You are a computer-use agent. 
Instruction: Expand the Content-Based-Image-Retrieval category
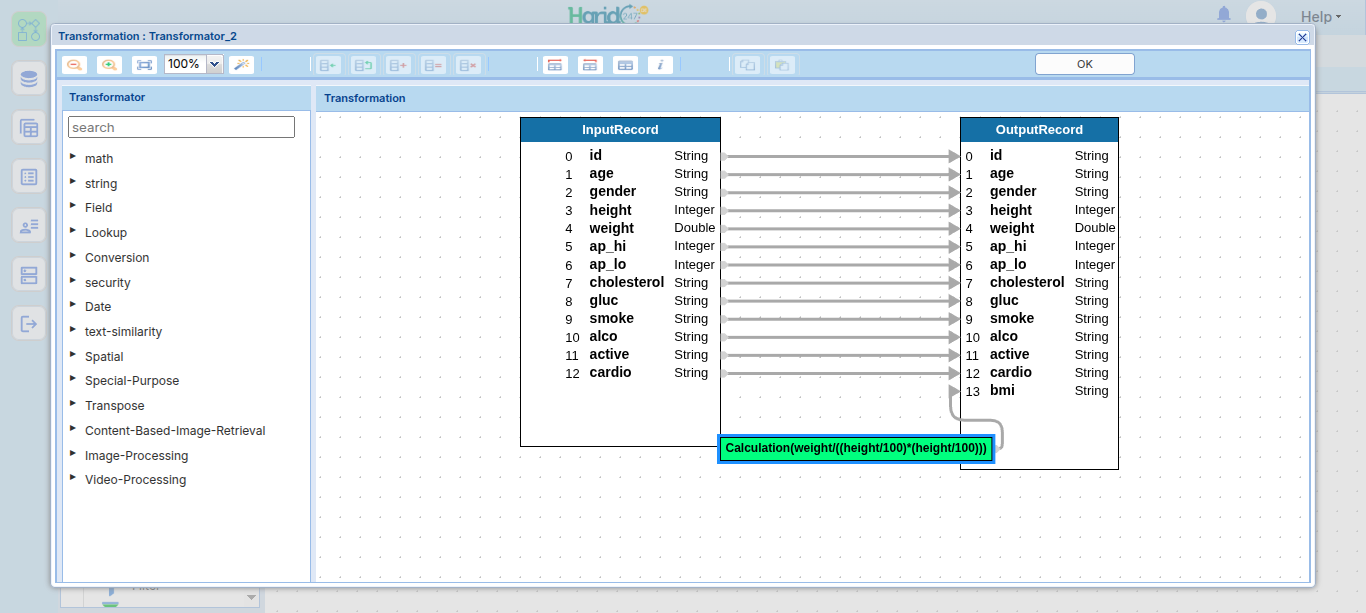74,429
